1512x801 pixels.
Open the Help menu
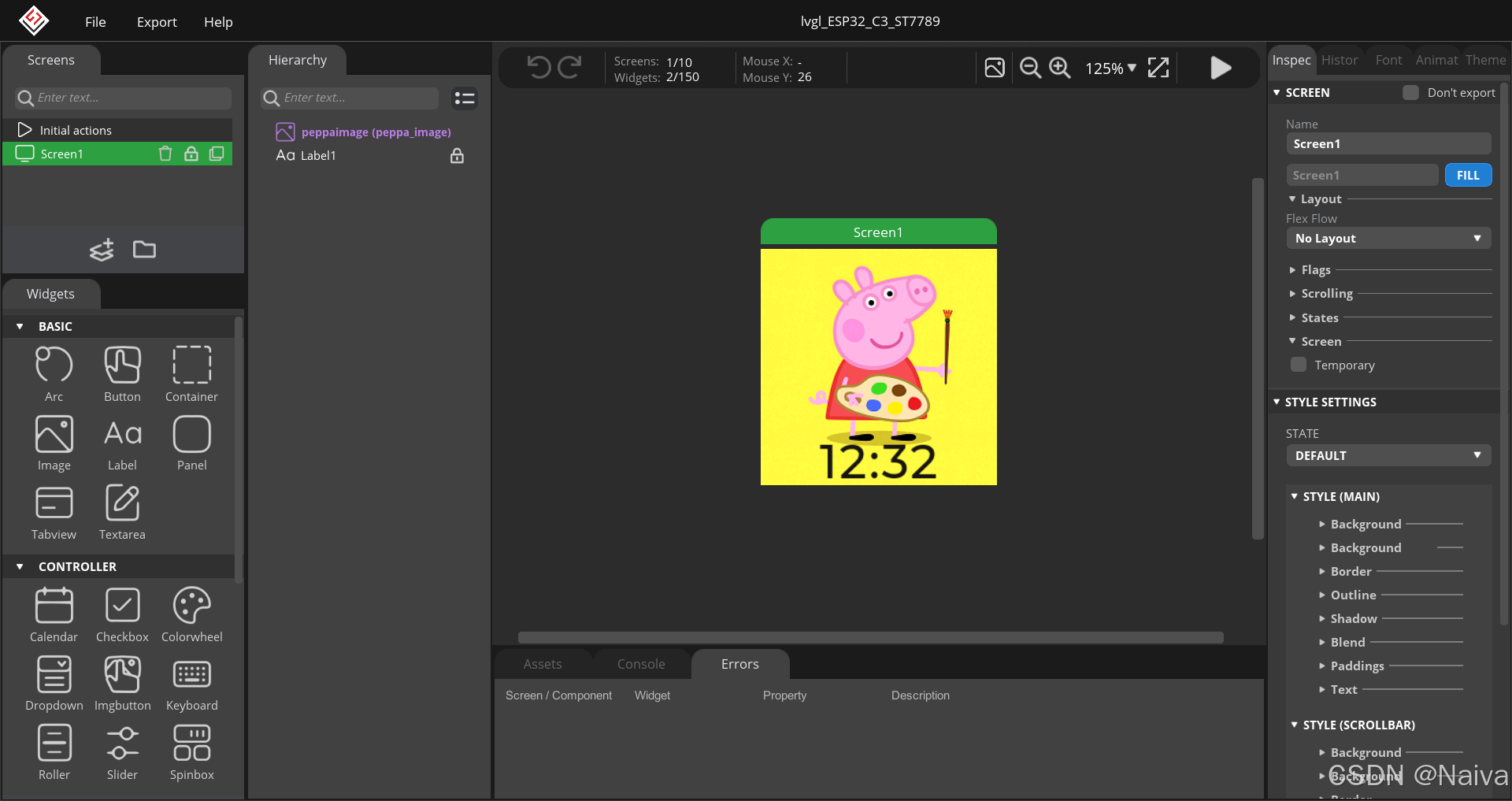coord(218,22)
